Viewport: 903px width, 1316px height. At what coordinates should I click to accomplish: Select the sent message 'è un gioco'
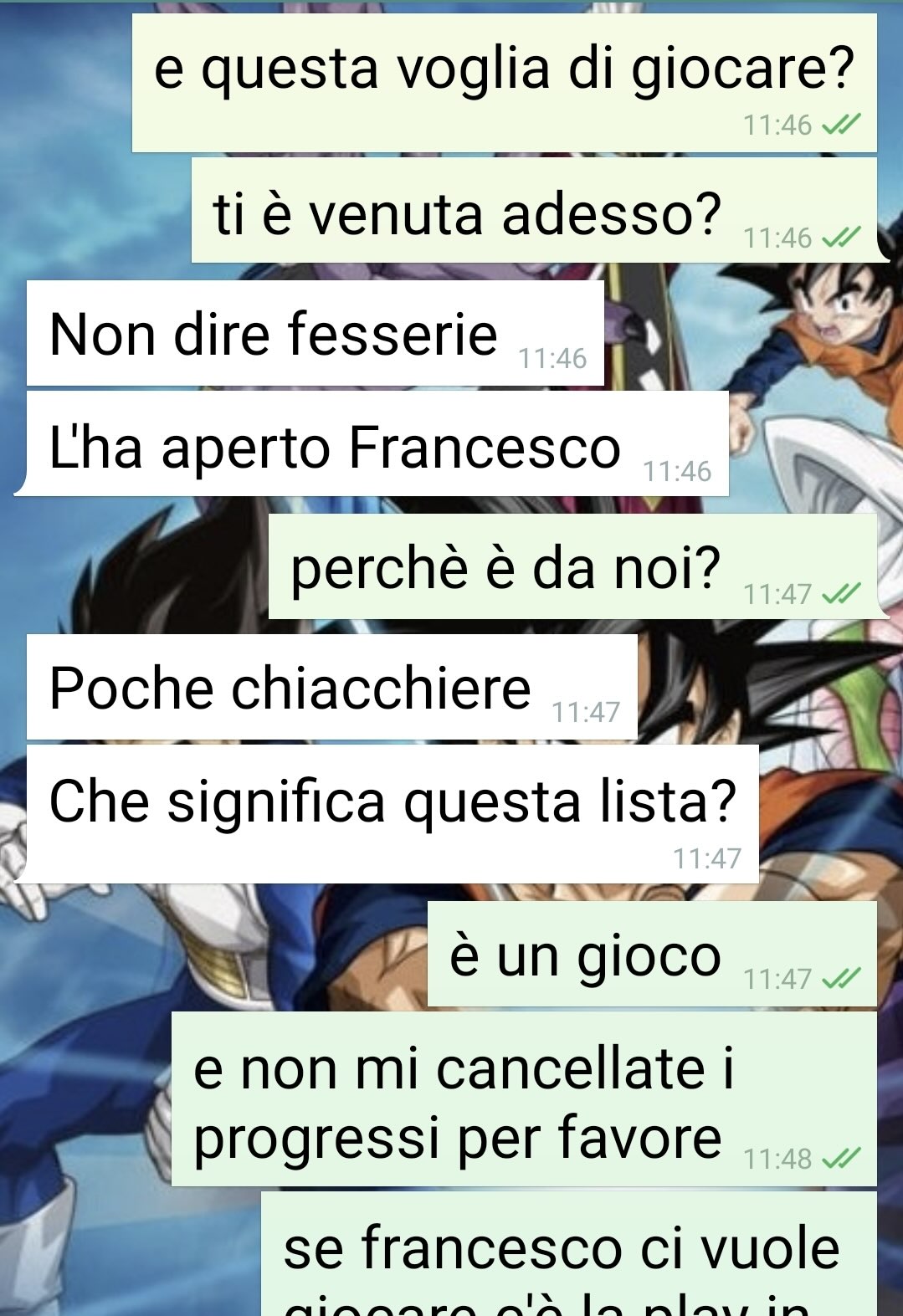[652, 954]
